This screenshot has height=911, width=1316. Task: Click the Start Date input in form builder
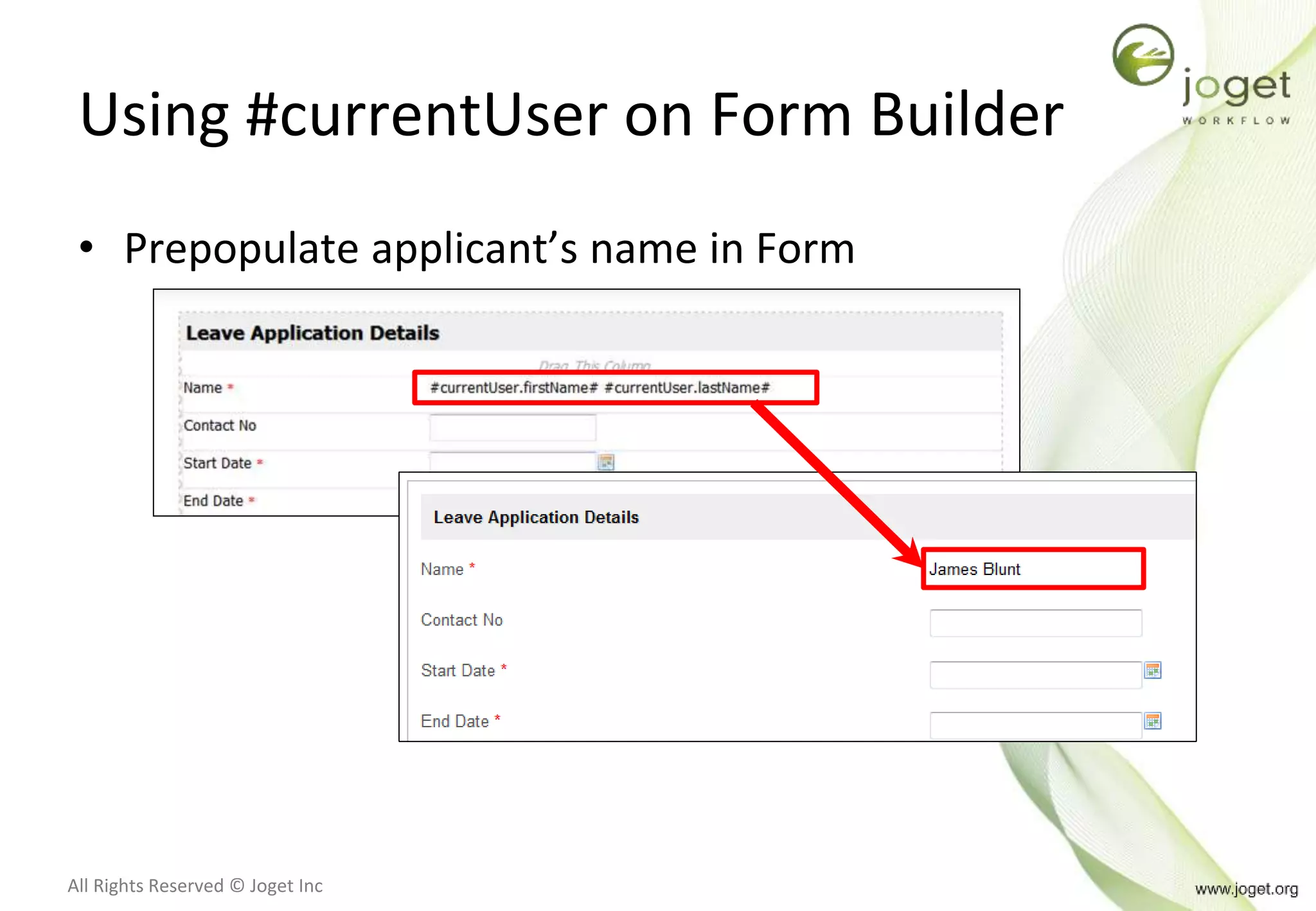click(x=512, y=461)
